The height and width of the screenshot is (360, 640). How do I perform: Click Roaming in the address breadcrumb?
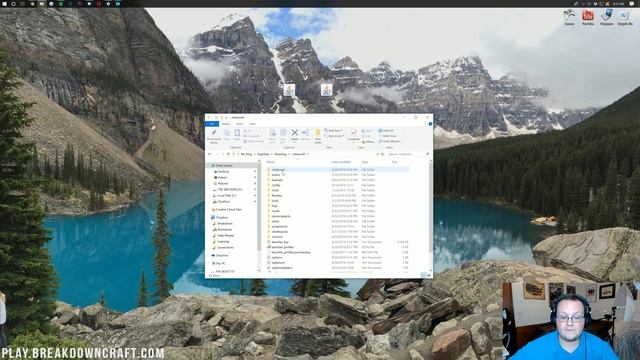coord(280,154)
